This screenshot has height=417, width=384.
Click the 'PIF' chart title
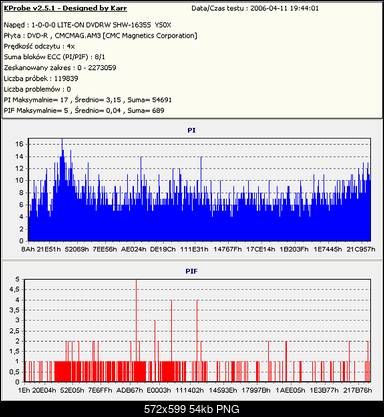coord(191,271)
